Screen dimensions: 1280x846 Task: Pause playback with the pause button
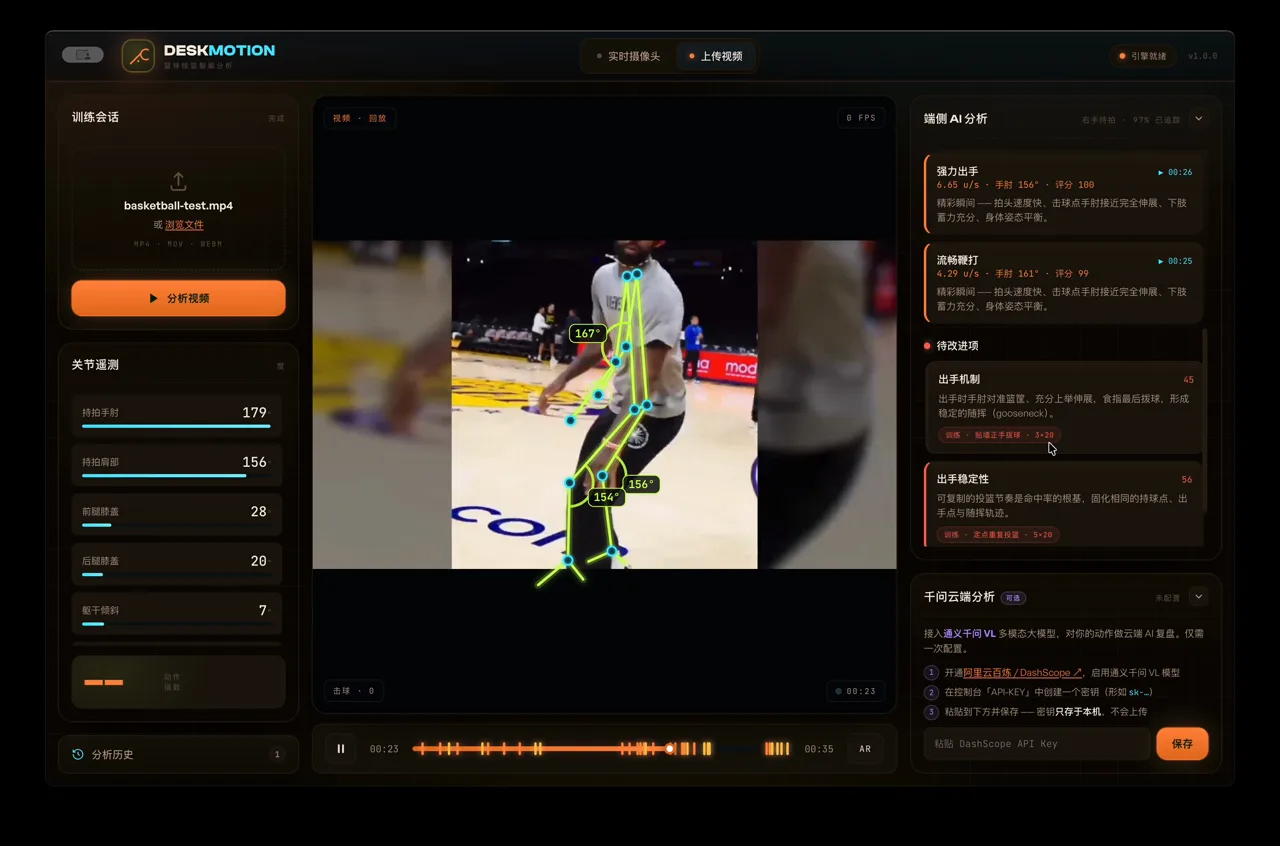341,749
